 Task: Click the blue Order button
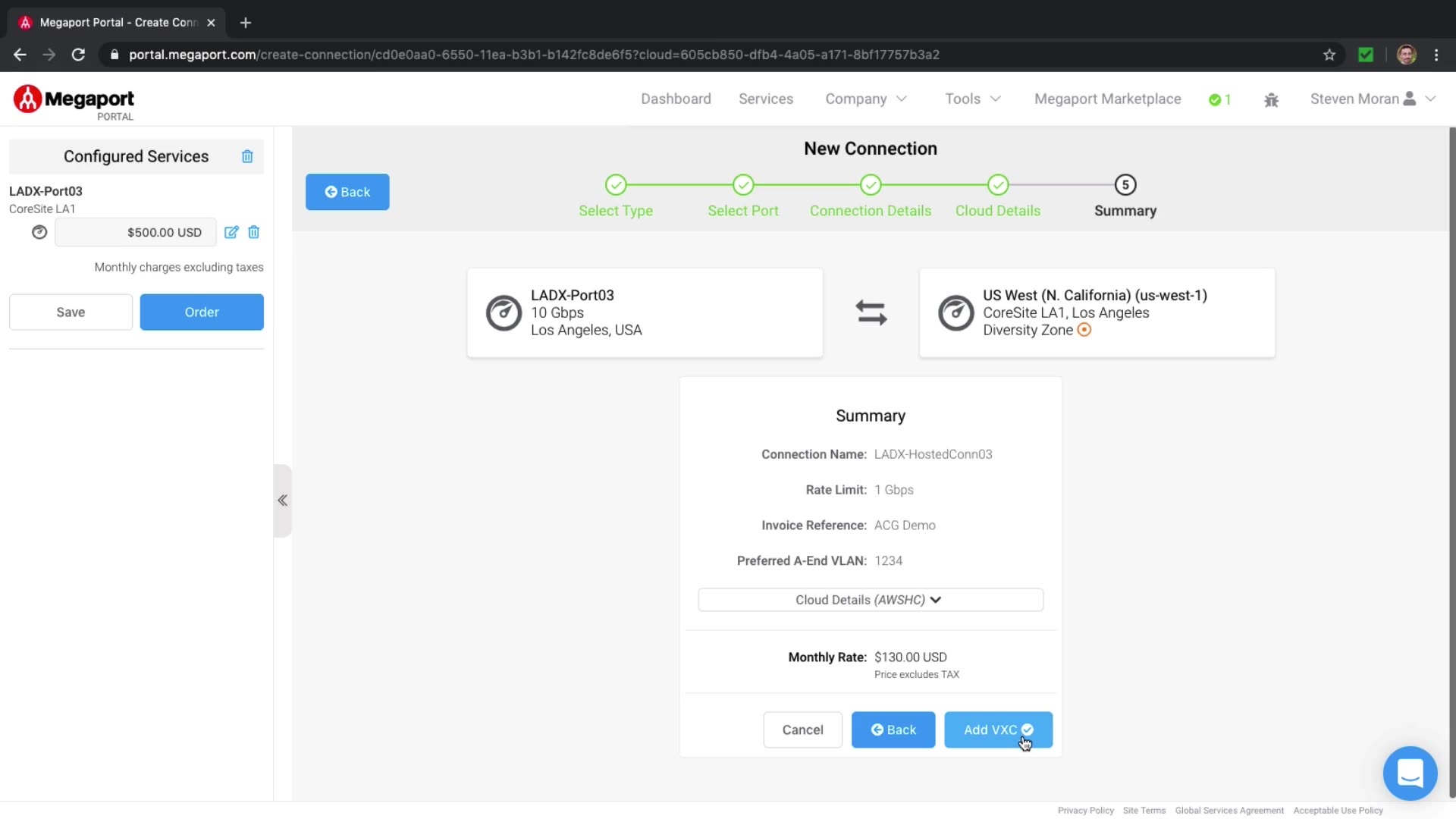pyautogui.click(x=202, y=312)
